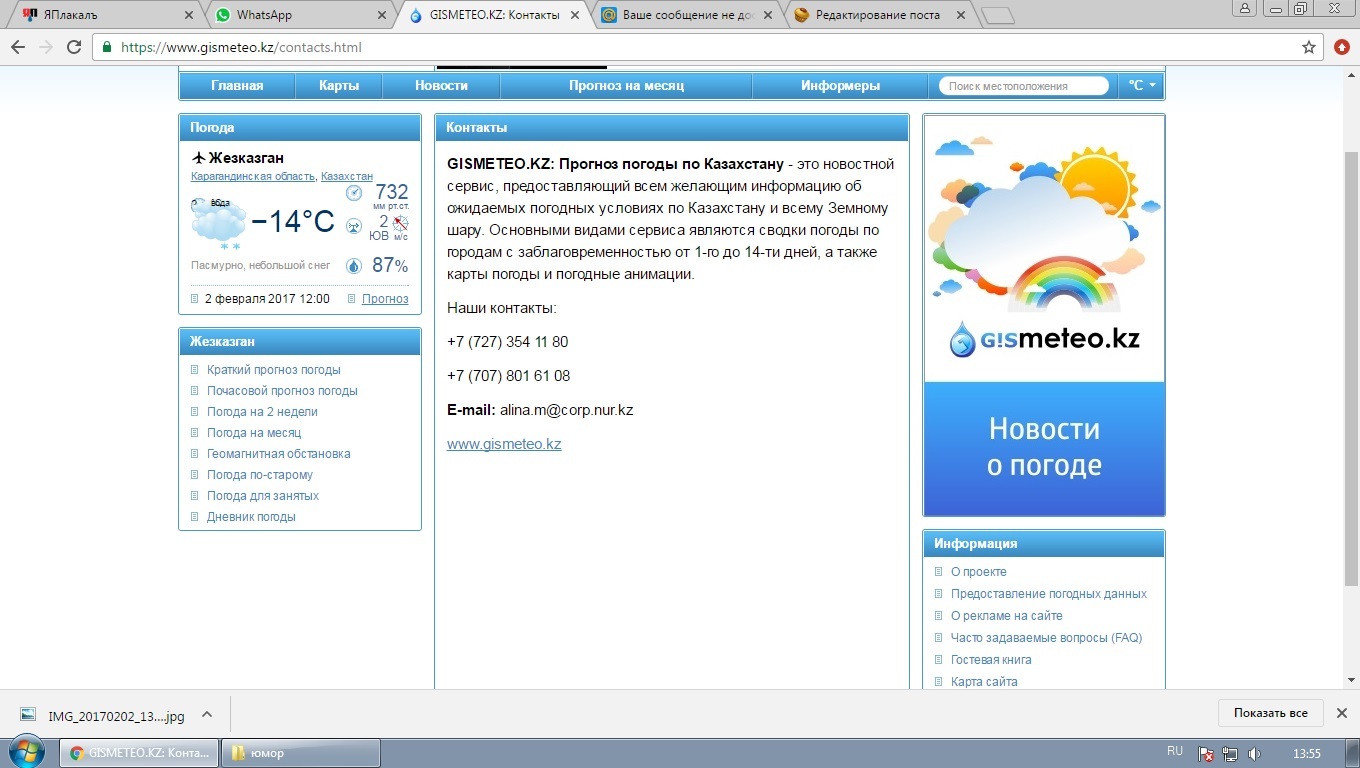
Task: Open Windows Start button
Action: [26, 753]
